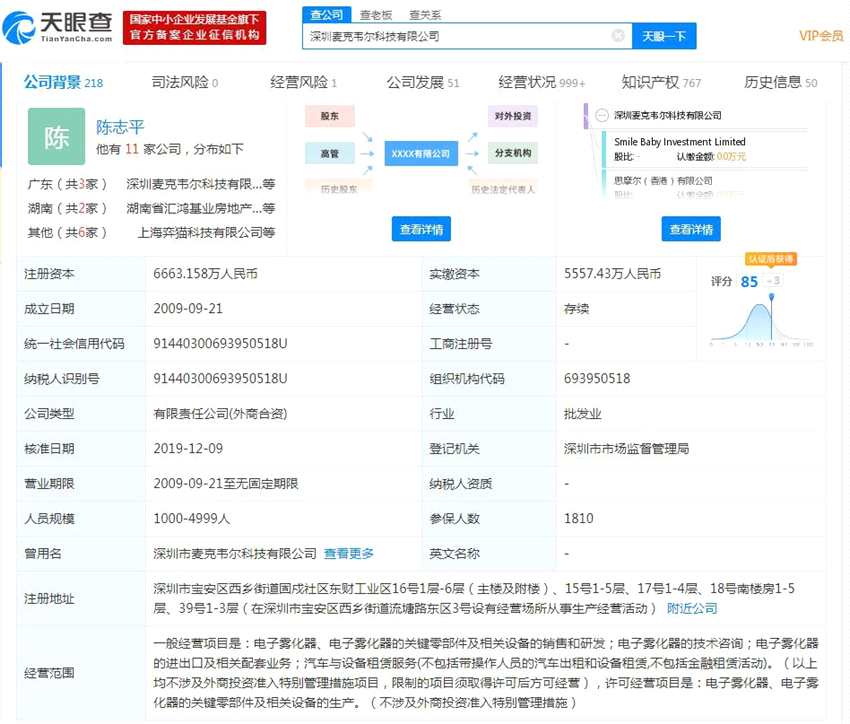Viewport: 850px width, 724px height.
Task: Click the 查看更多 link beside 曾用名
Action: point(349,553)
